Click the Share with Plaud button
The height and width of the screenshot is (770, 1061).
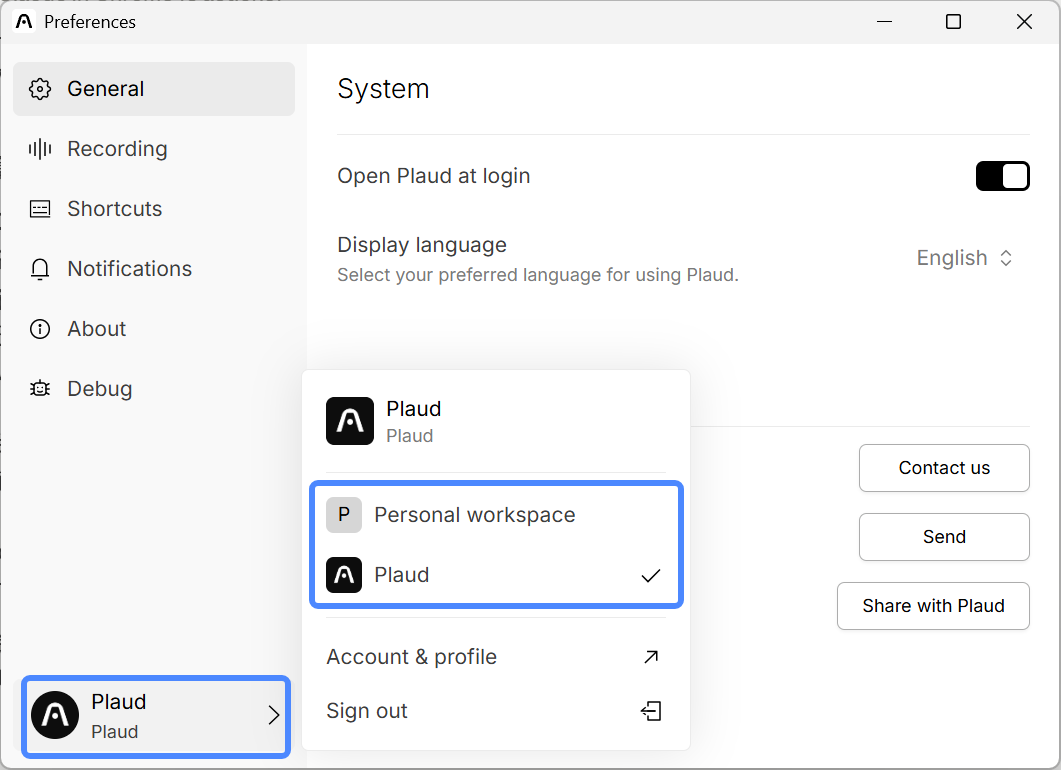(933, 606)
